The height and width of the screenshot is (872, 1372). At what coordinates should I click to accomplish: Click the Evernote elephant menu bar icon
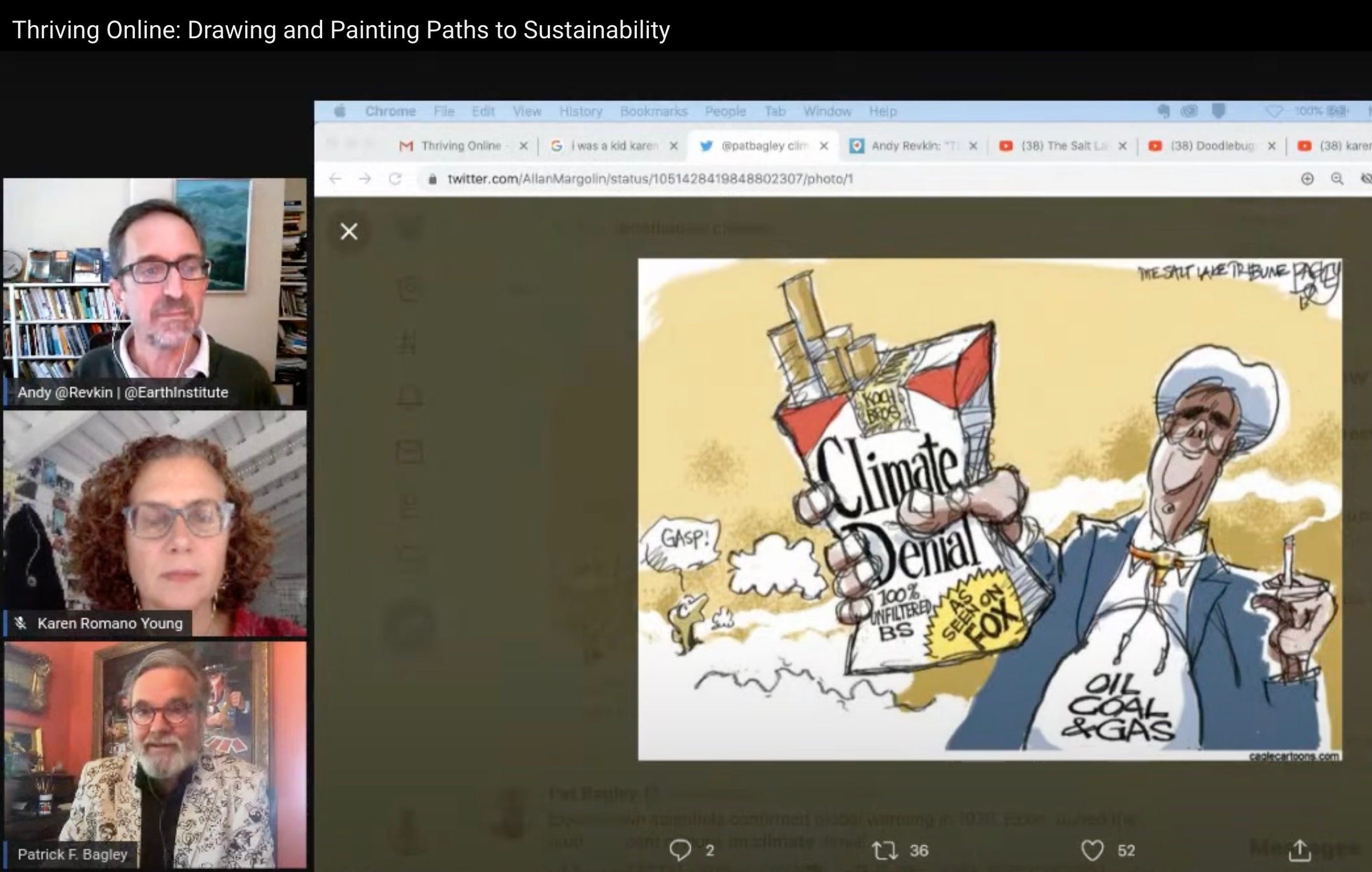[1164, 111]
